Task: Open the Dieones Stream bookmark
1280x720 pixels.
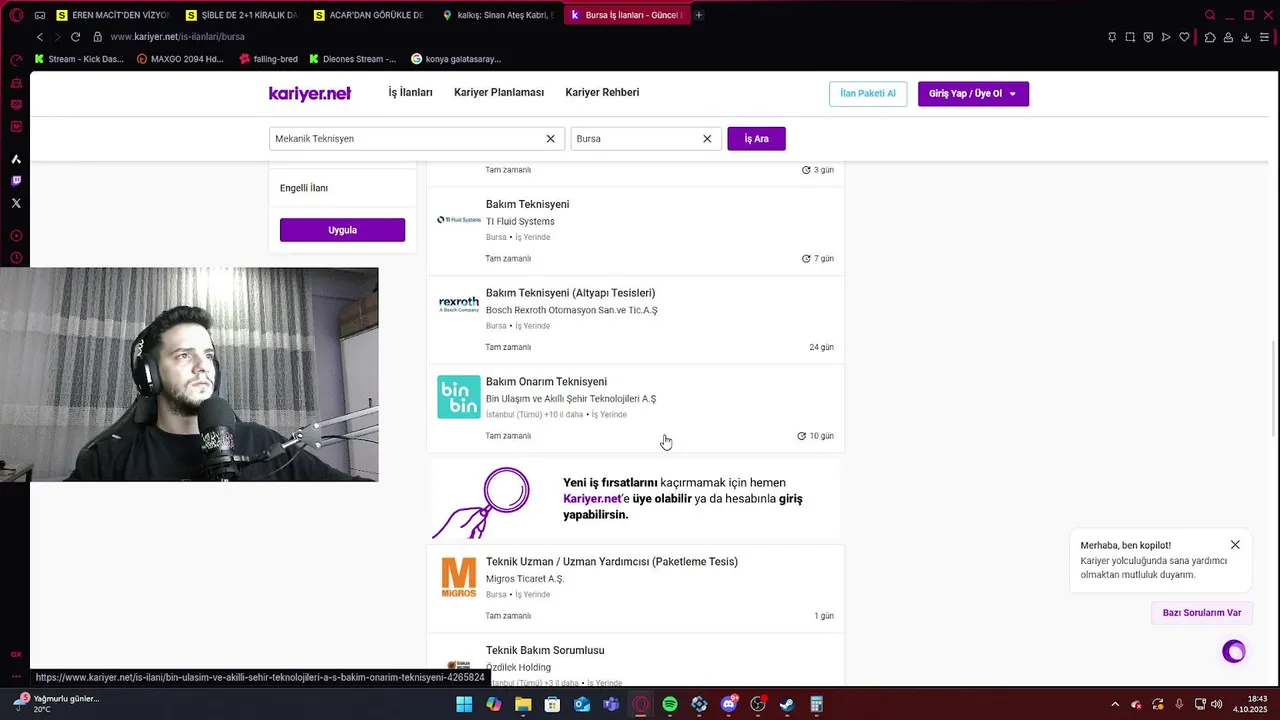Action: 352,59
